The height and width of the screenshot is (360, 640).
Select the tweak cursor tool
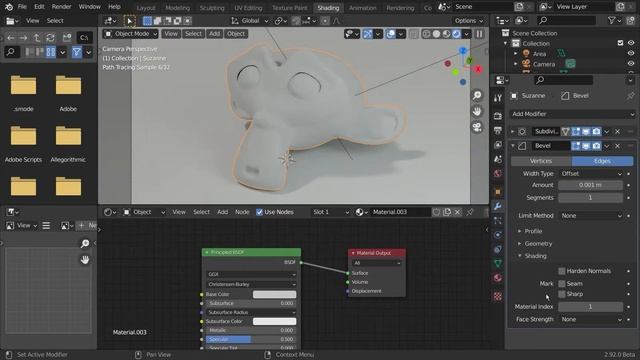pos(130,21)
